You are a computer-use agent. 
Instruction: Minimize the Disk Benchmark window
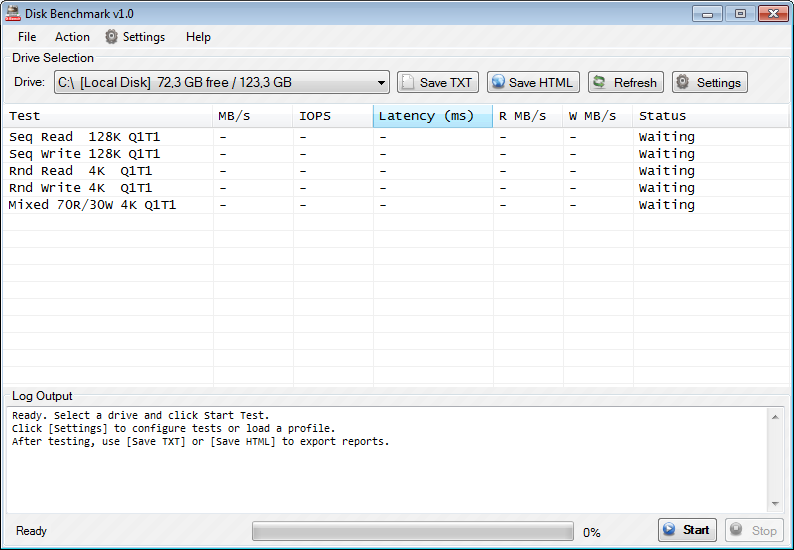[707, 14]
